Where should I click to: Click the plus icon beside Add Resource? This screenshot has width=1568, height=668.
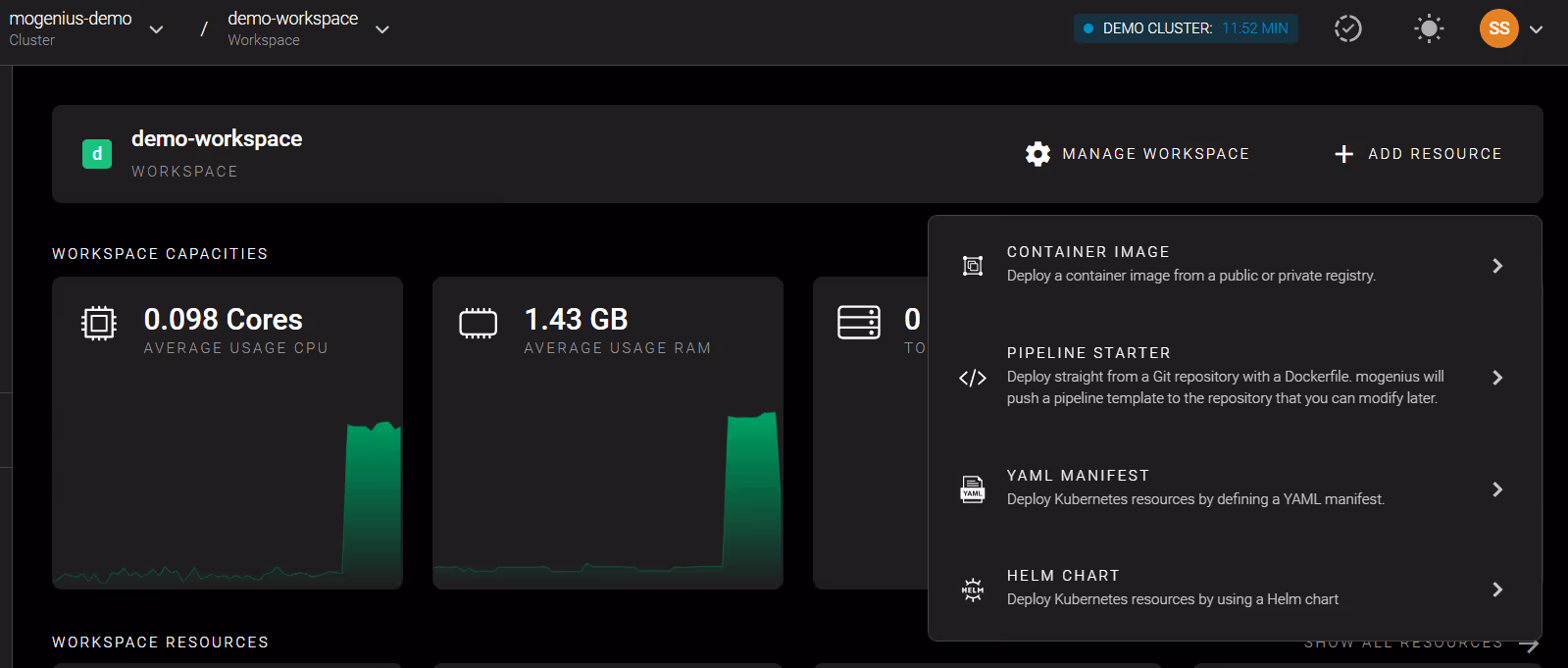coord(1344,154)
